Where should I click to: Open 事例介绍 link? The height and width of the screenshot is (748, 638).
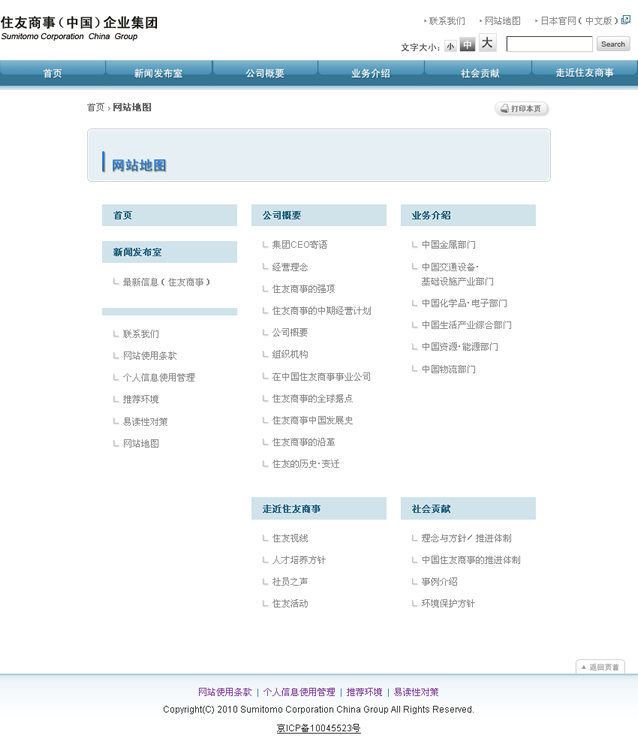pos(439,582)
